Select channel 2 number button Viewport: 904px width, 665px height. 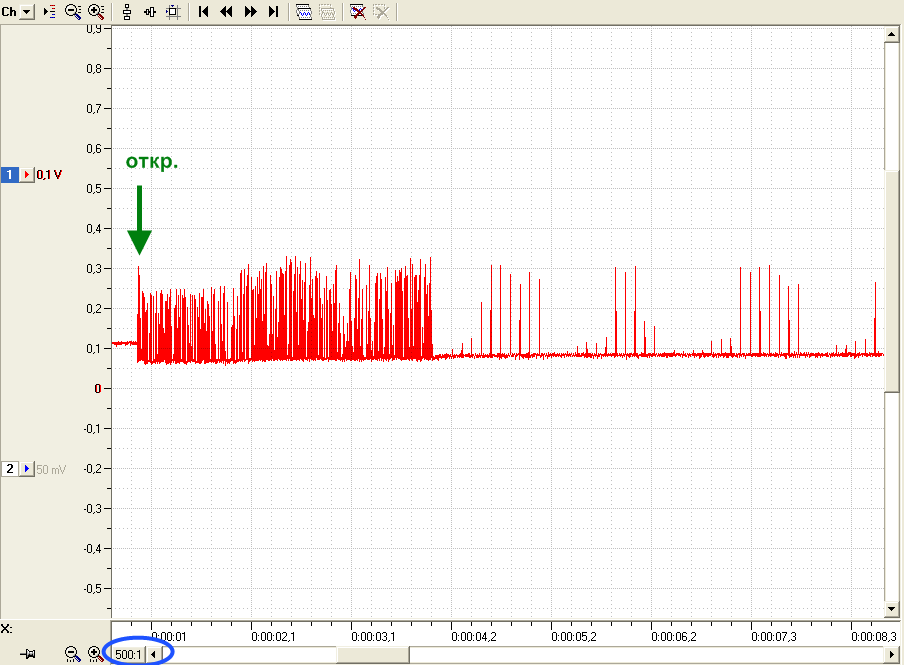pos(10,469)
